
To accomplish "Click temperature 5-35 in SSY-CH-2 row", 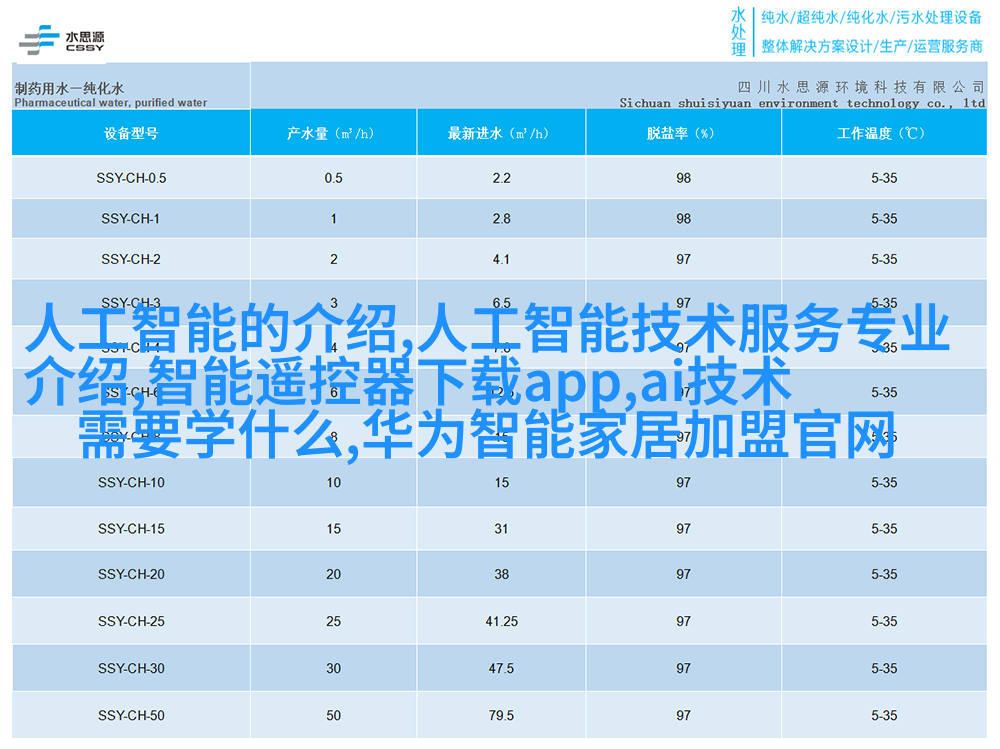I will (884, 260).
